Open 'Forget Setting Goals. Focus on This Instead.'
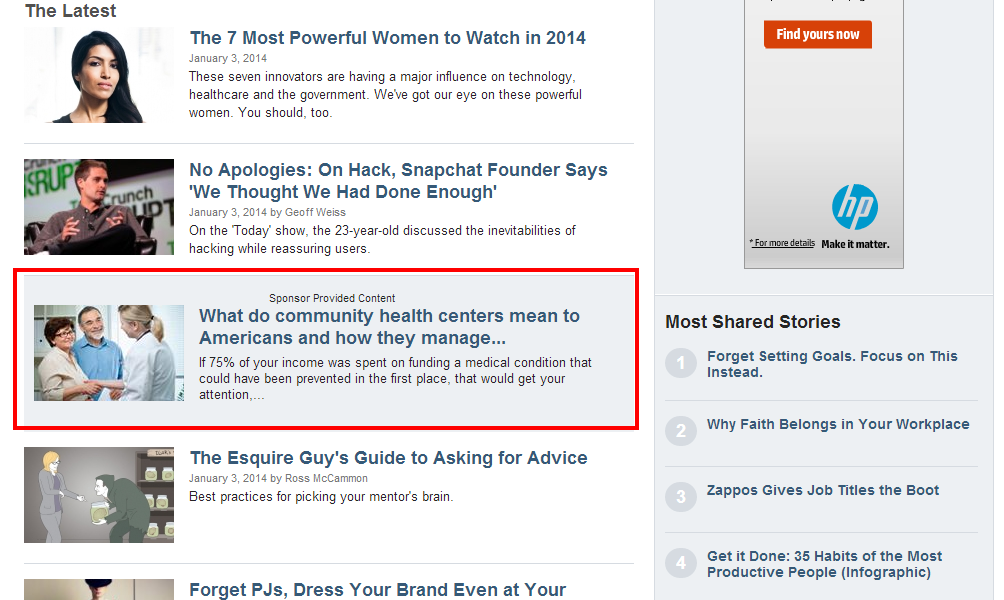 click(832, 364)
